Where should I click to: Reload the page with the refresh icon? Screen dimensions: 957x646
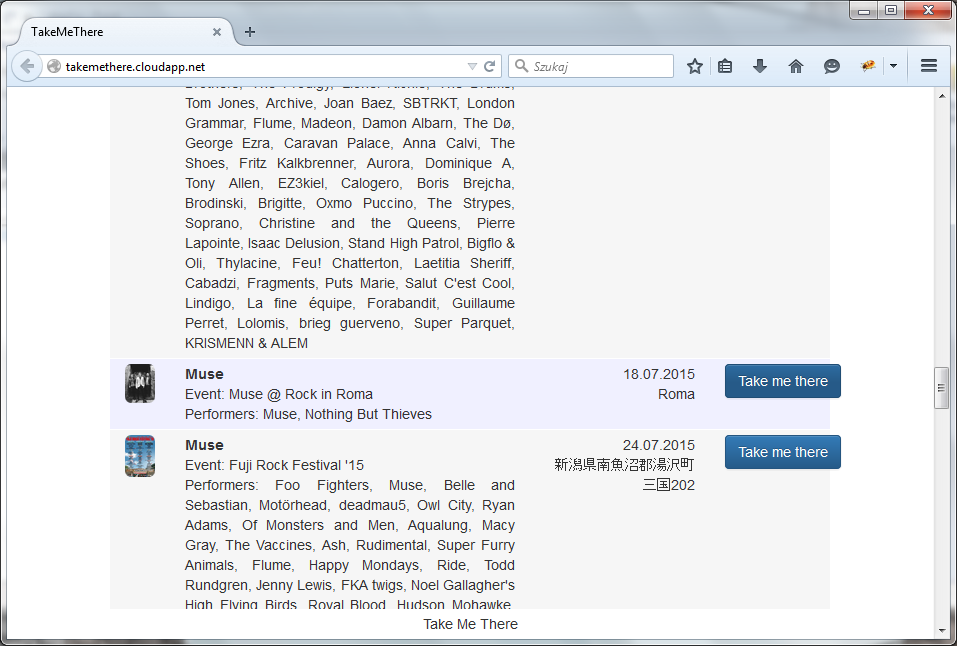click(x=489, y=66)
